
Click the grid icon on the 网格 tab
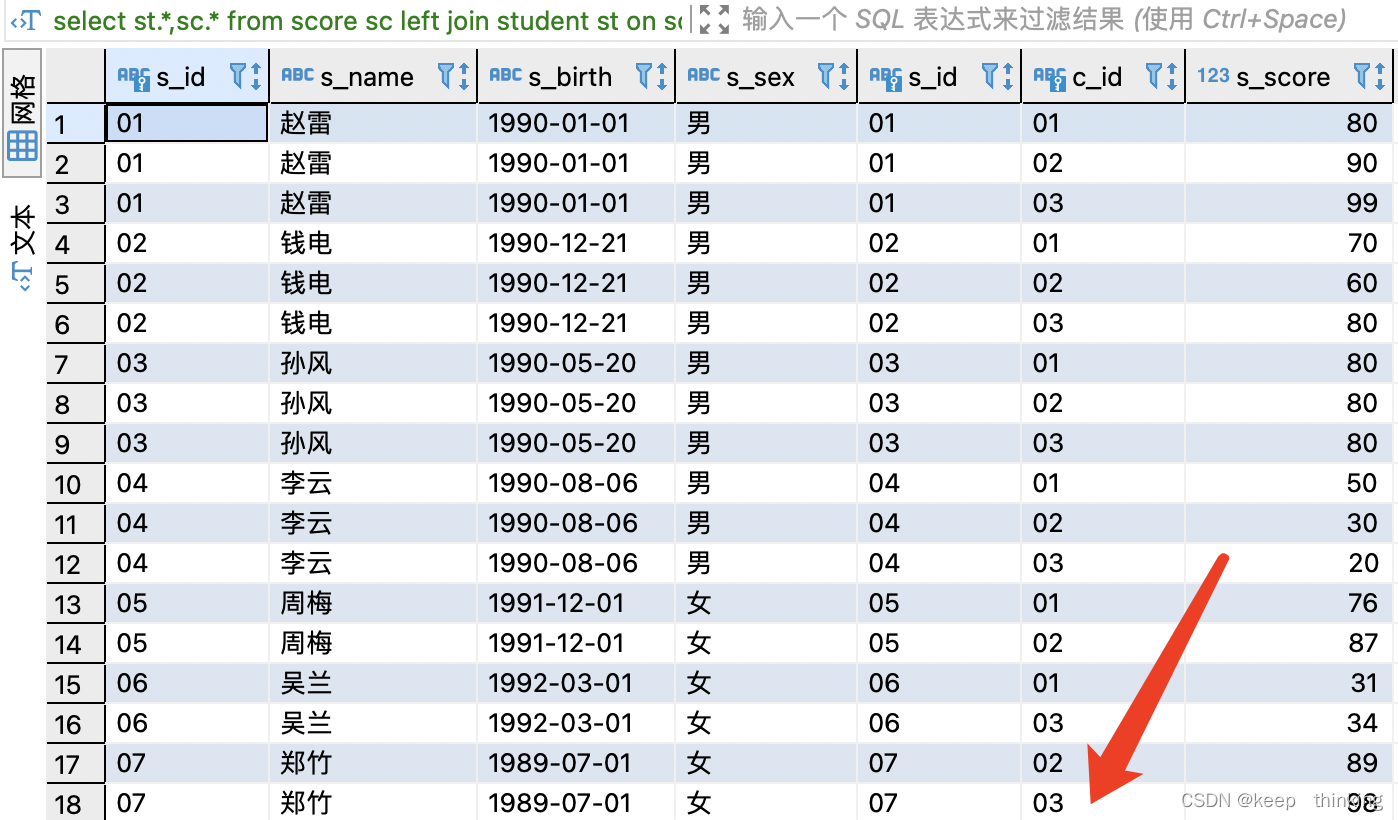[22, 146]
